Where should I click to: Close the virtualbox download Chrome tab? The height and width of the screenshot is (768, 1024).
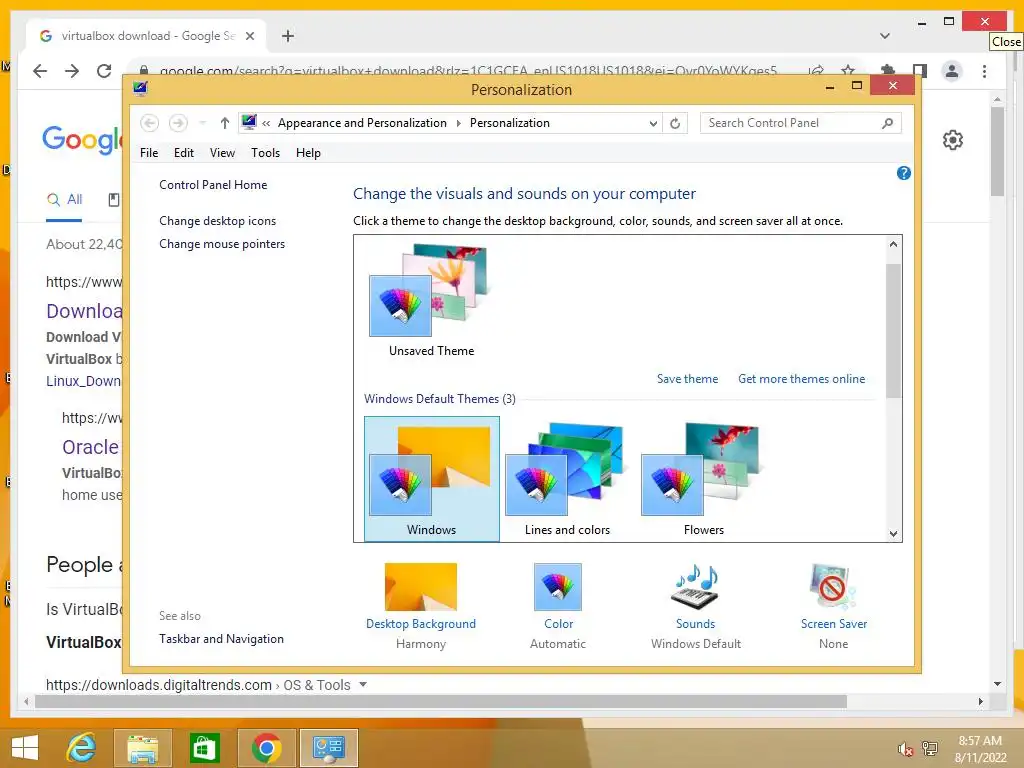[249, 36]
